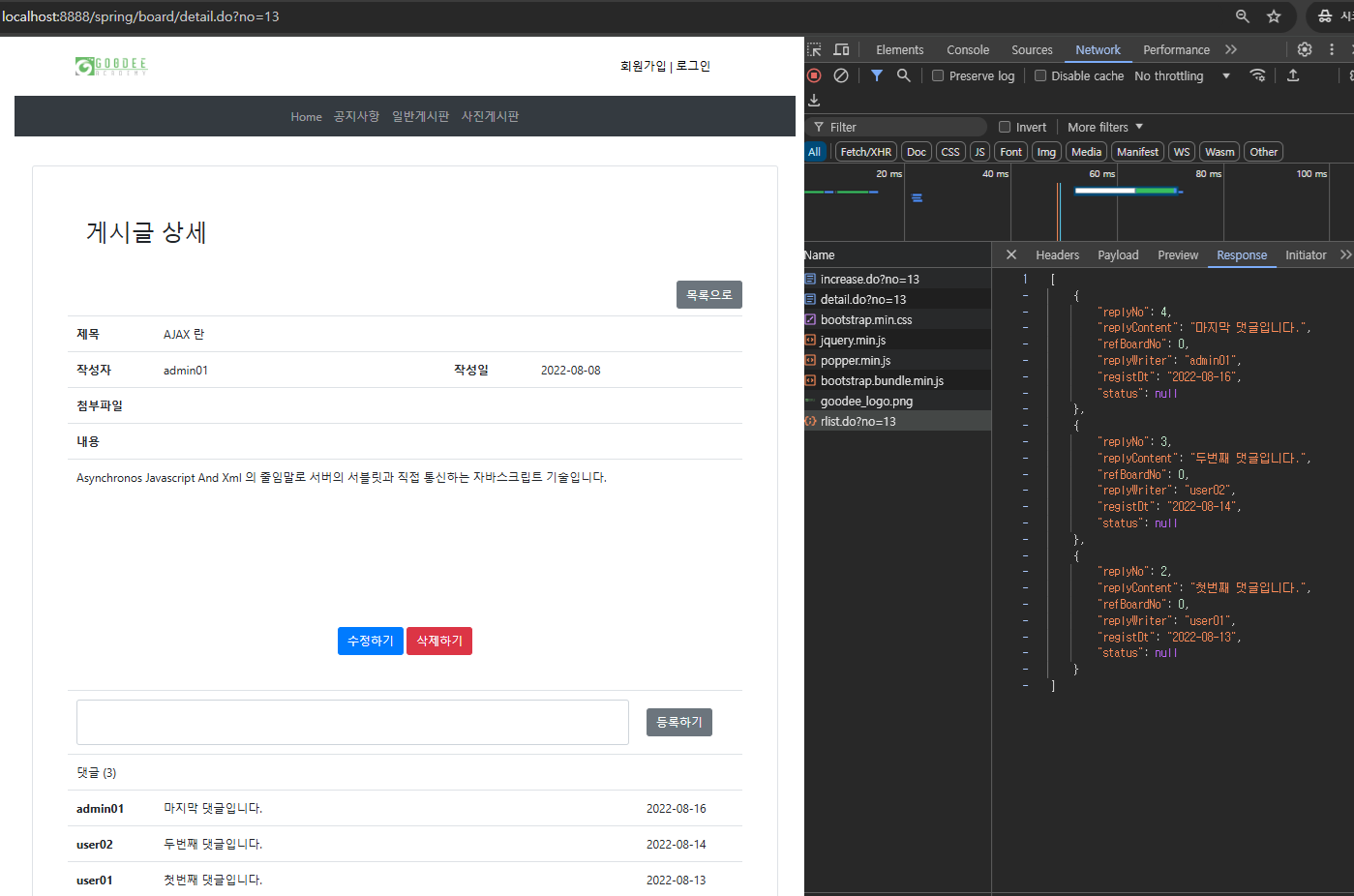Open 사진게시판 in navigation bar
1354x896 pixels.
click(490, 116)
